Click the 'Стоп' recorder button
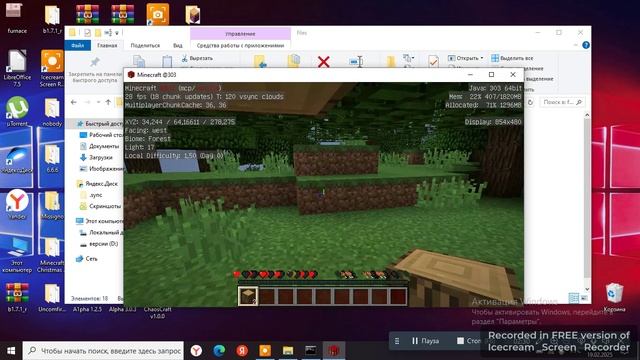The width and height of the screenshot is (640, 360). pyautogui.click(x=469, y=340)
